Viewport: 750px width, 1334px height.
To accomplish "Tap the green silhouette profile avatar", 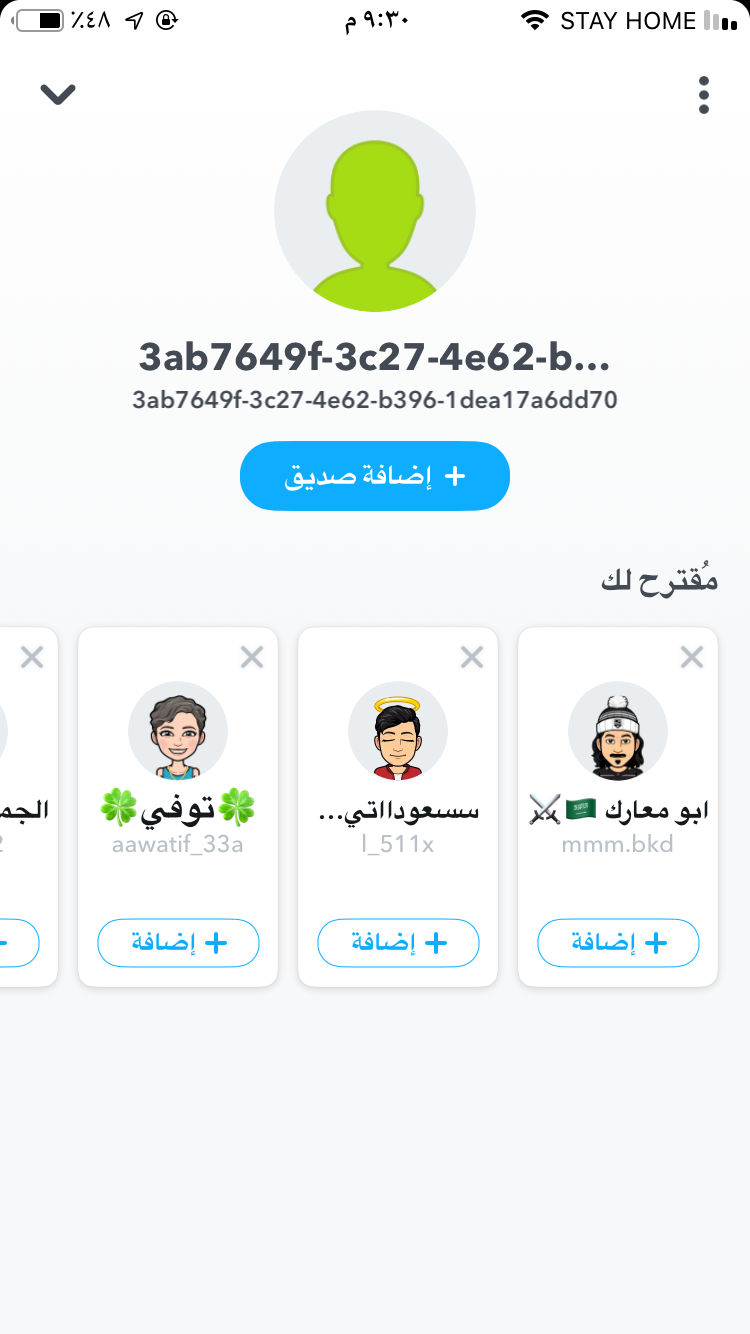I will pos(375,211).
